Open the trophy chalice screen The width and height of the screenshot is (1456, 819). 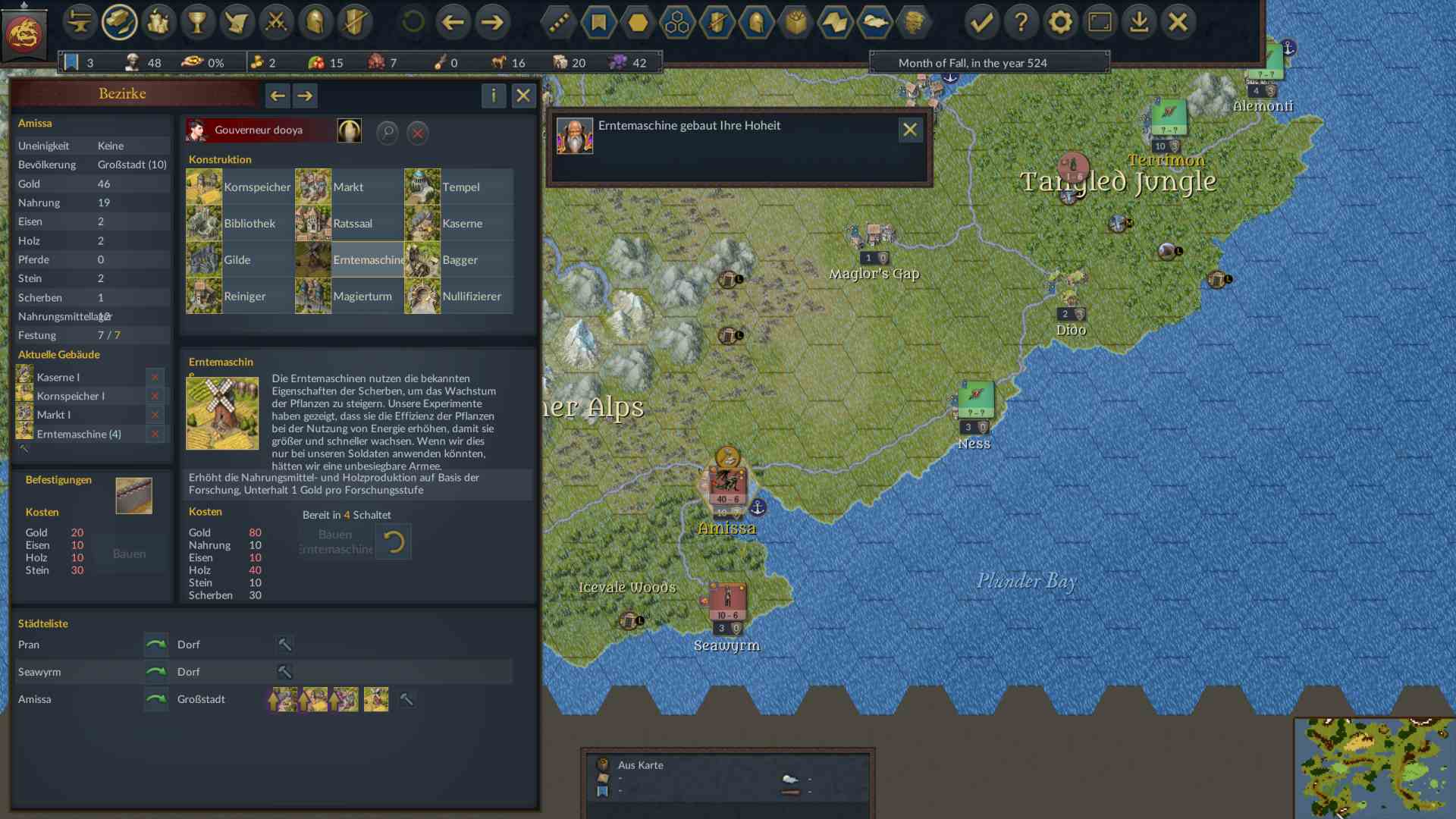(x=198, y=22)
